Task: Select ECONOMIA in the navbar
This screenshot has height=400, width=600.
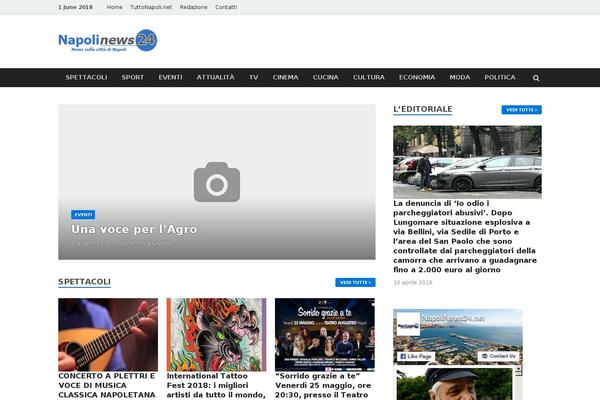Action: (417, 77)
